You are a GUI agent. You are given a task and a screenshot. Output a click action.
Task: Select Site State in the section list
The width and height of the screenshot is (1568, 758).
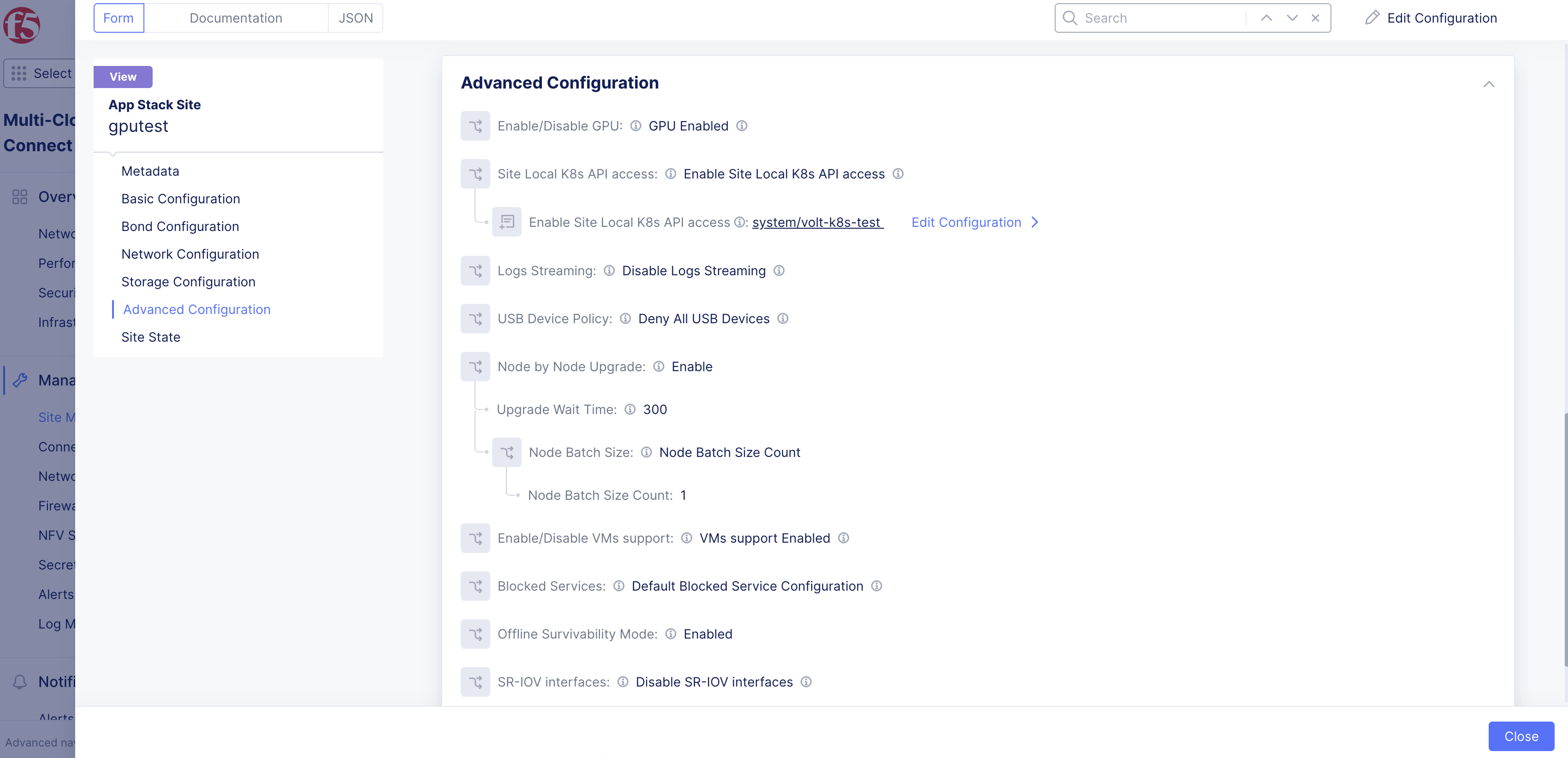150,337
